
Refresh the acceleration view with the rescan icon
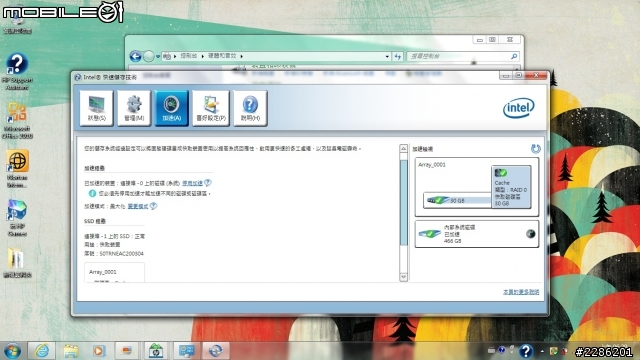coord(536,149)
